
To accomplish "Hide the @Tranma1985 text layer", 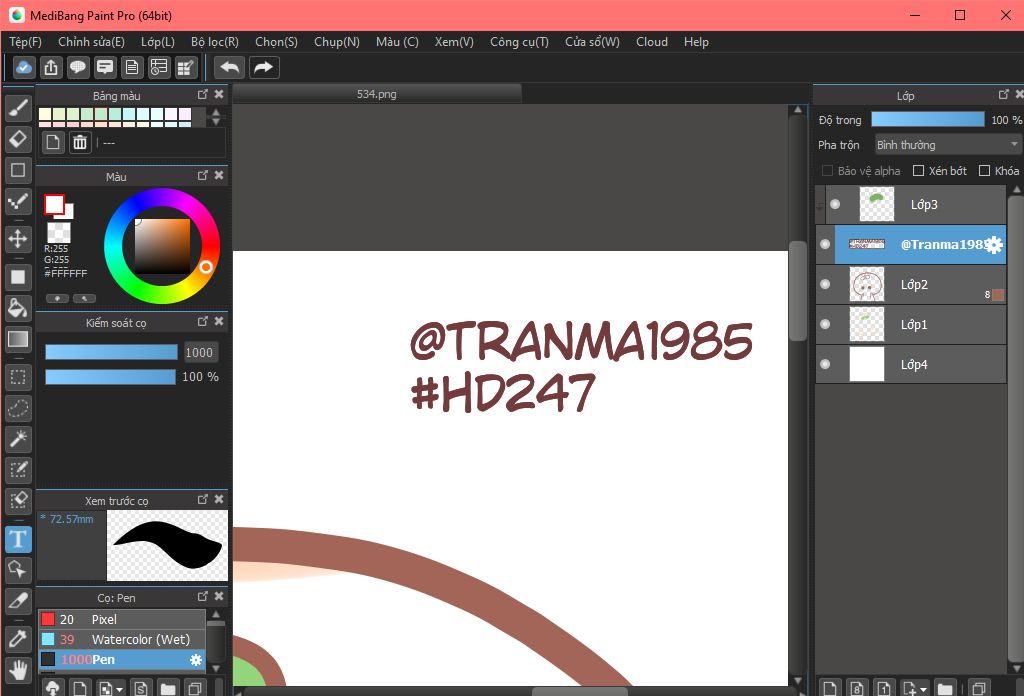I will click(x=825, y=244).
